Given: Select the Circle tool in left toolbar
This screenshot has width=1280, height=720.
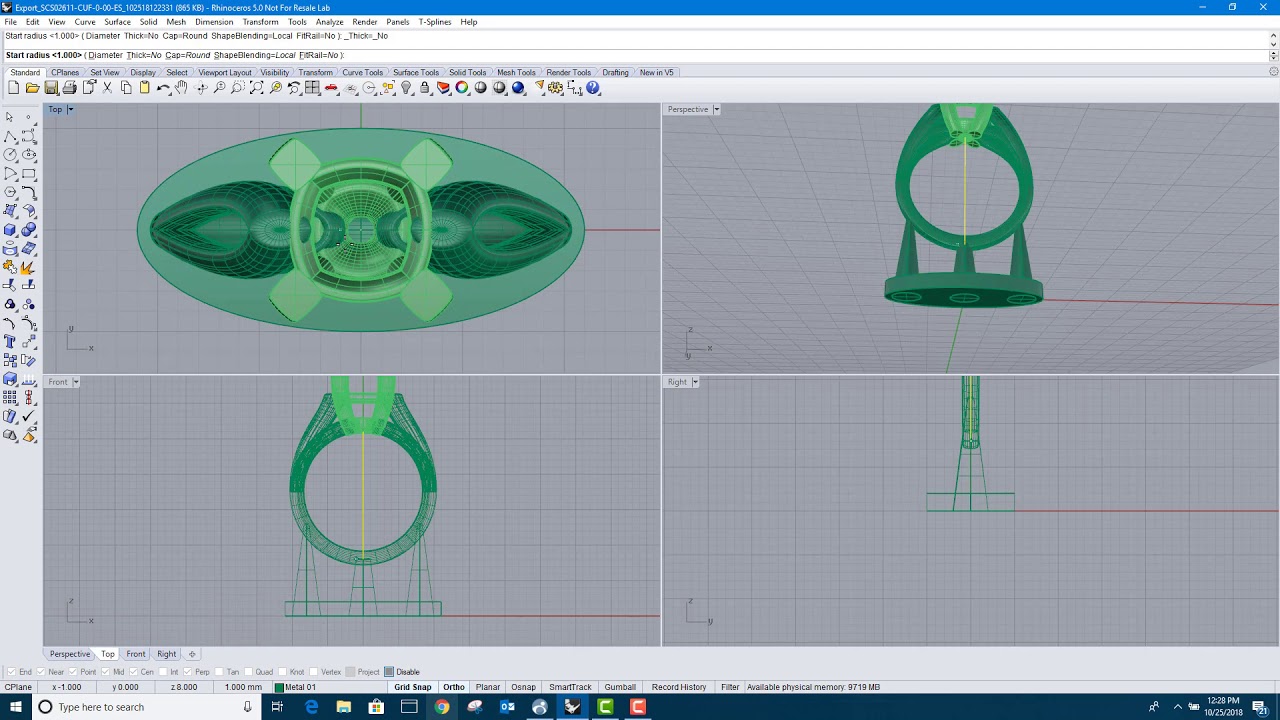Looking at the screenshot, I should point(10,154).
